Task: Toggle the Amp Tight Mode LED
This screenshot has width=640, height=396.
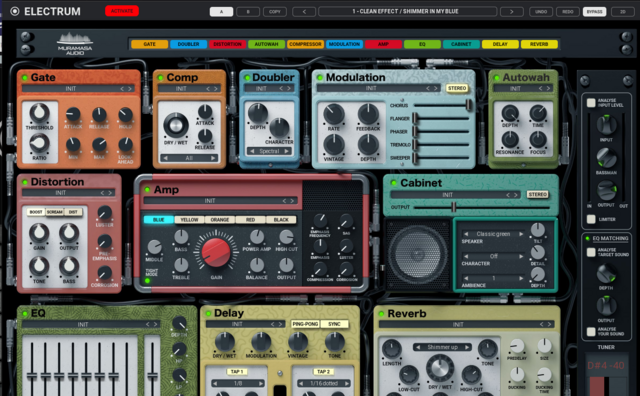Action: [x=148, y=280]
